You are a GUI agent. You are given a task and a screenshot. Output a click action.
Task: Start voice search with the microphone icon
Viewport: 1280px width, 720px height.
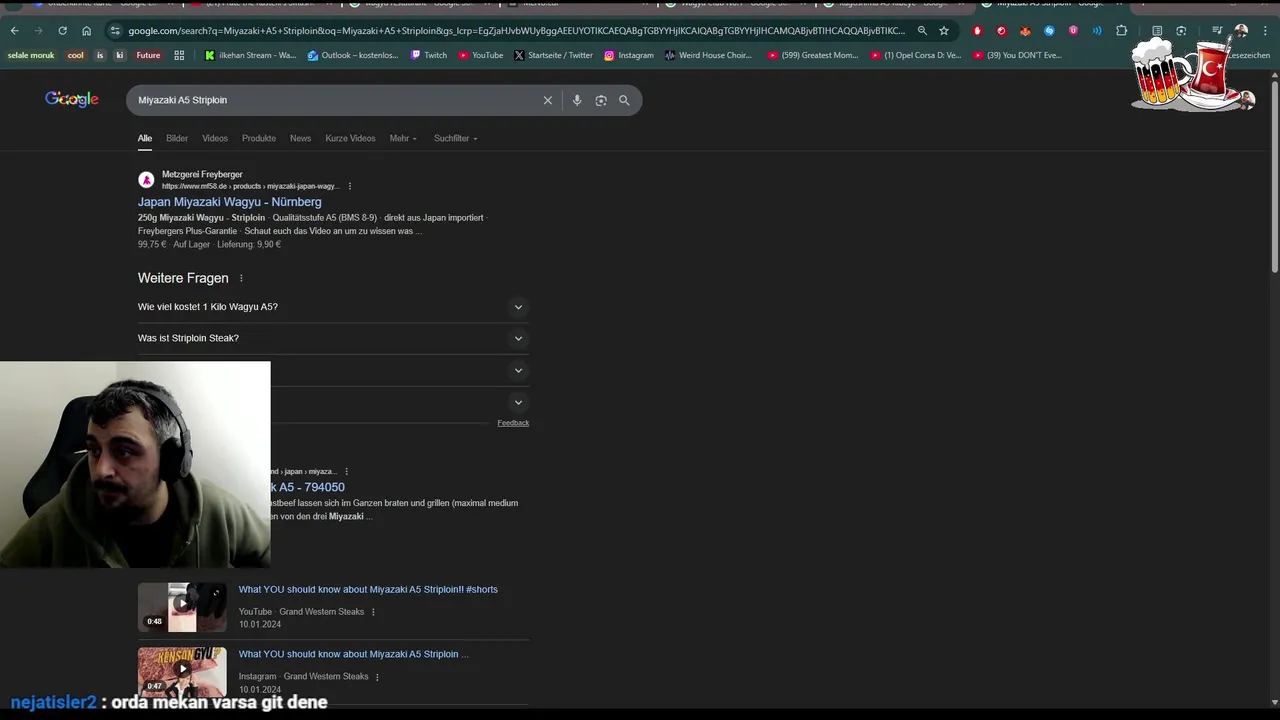click(x=577, y=100)
